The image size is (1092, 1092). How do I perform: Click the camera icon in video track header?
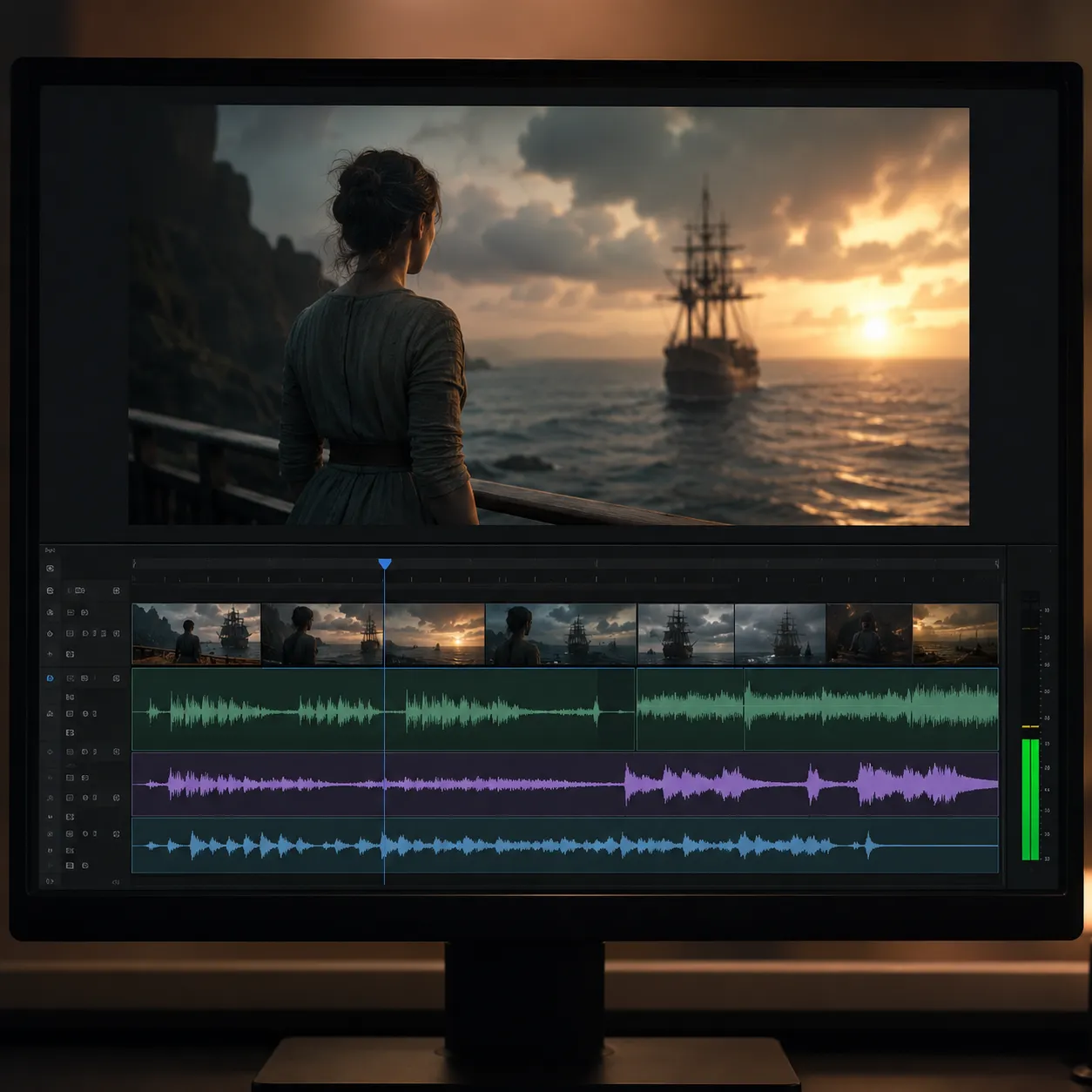point(80,590)
